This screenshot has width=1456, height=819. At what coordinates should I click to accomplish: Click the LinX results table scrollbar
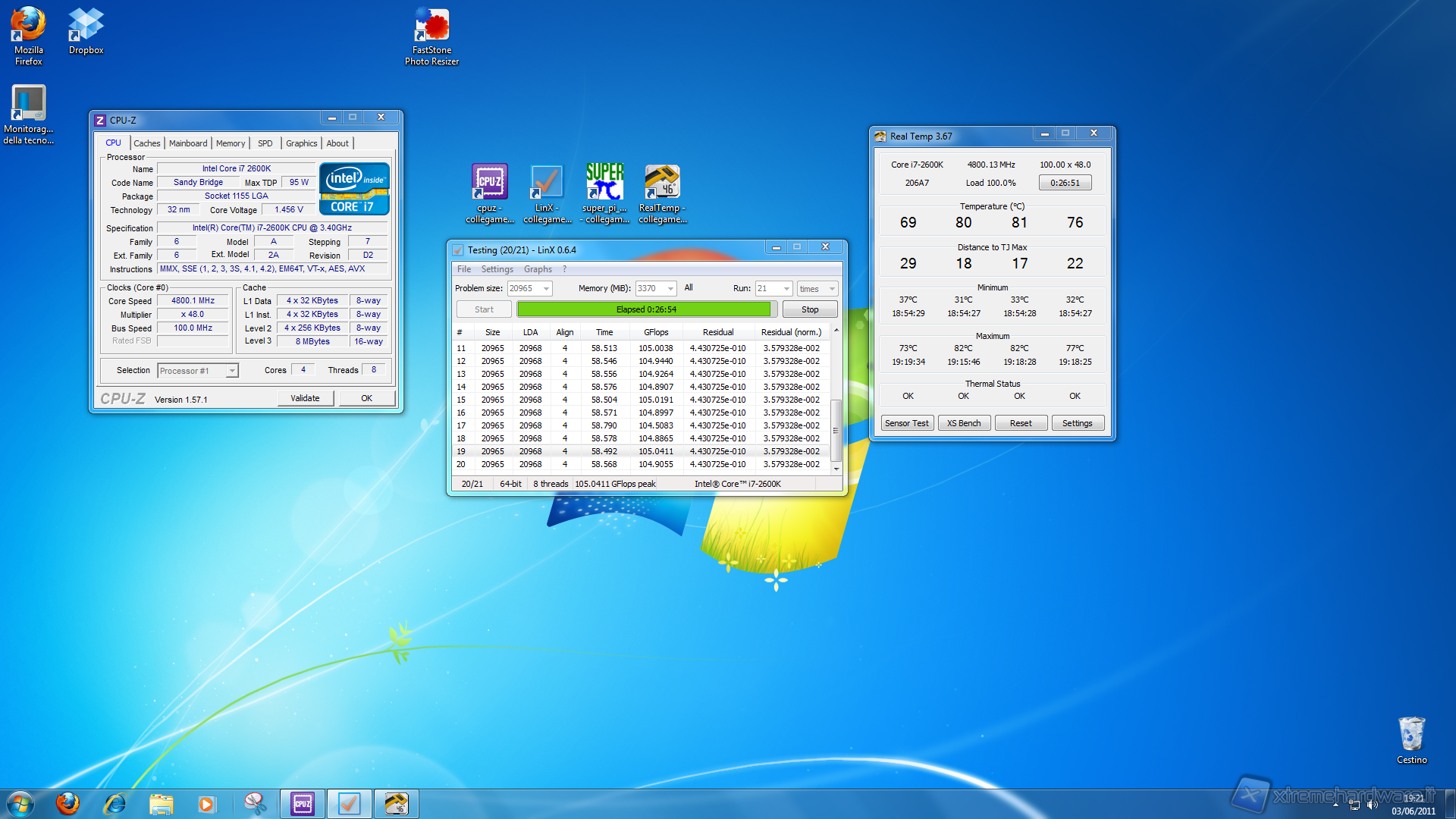tap(836, 429)
